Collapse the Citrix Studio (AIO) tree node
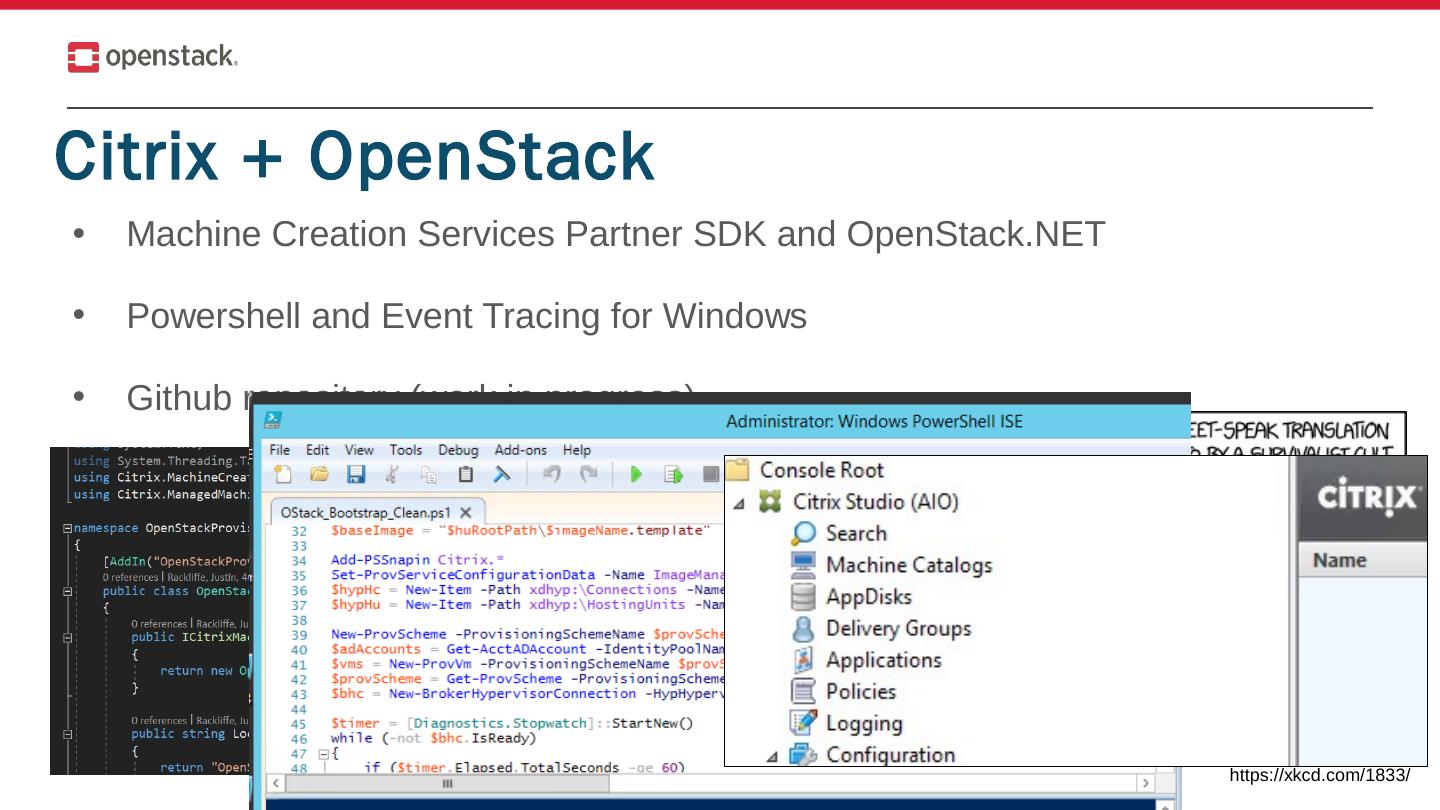Viewport: 1440px width, 810px height. [739, 503]
